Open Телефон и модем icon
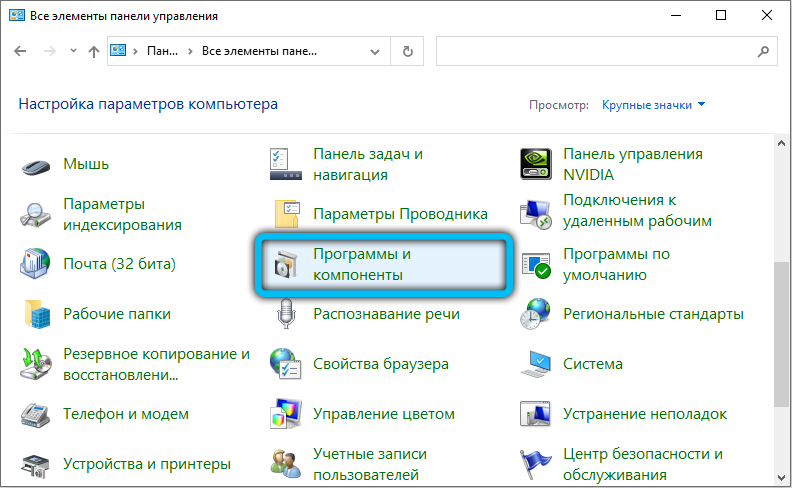 pos(37,414)
